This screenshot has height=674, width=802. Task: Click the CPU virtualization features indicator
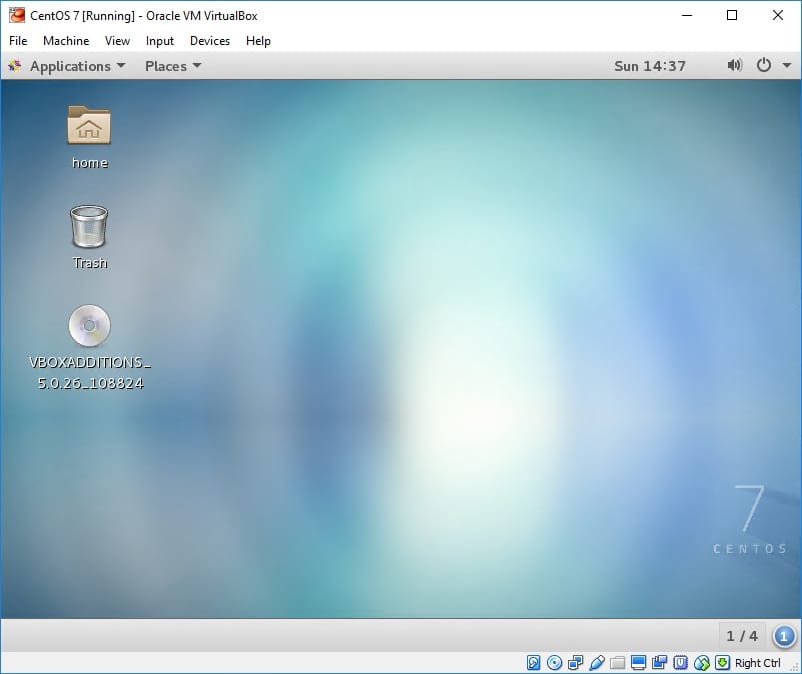680,663
